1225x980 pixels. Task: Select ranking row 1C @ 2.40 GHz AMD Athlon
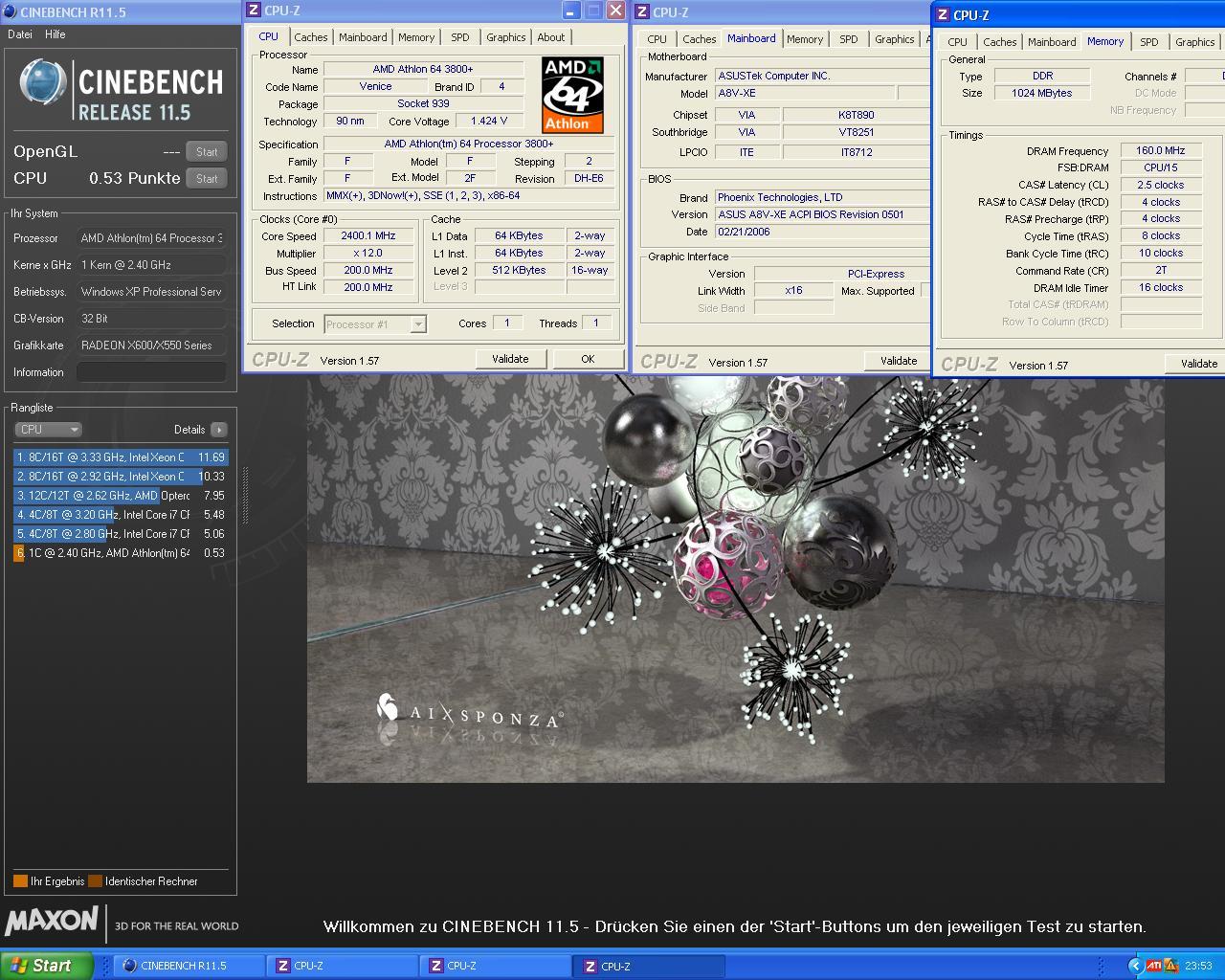(121, 553)
